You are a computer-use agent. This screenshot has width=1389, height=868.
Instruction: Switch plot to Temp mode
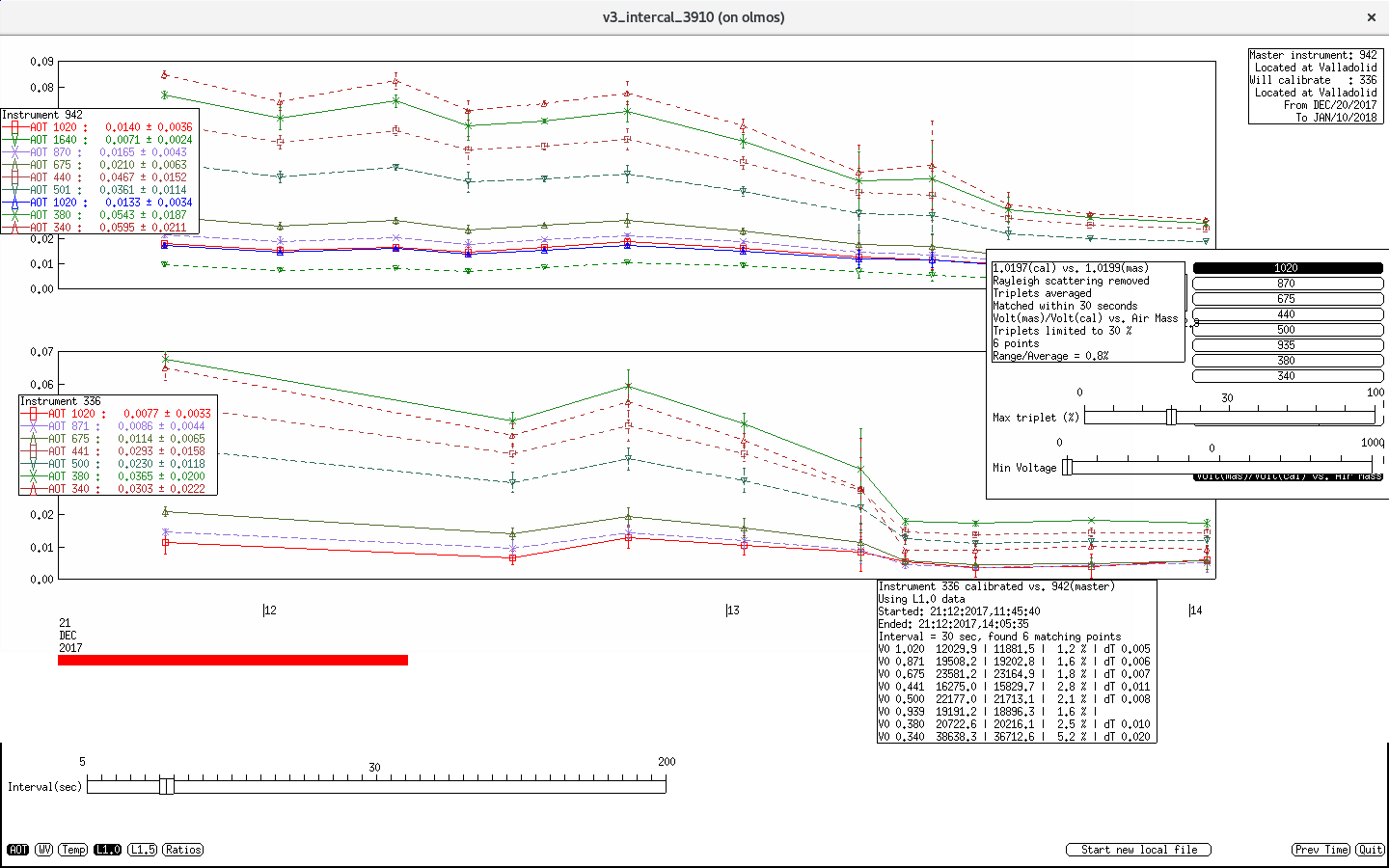73,850
